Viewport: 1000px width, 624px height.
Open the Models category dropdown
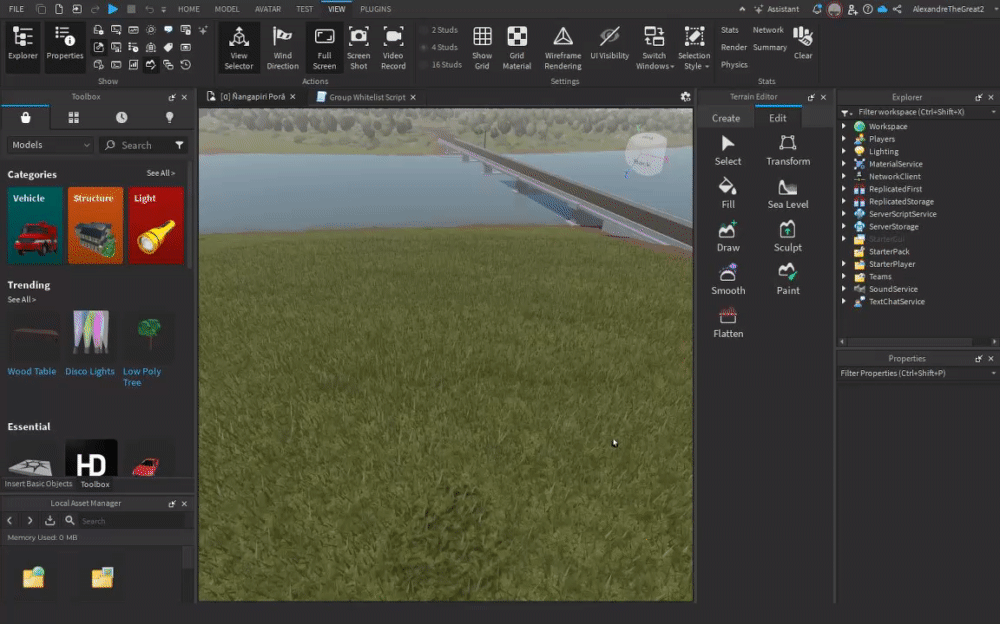(50, 145)
